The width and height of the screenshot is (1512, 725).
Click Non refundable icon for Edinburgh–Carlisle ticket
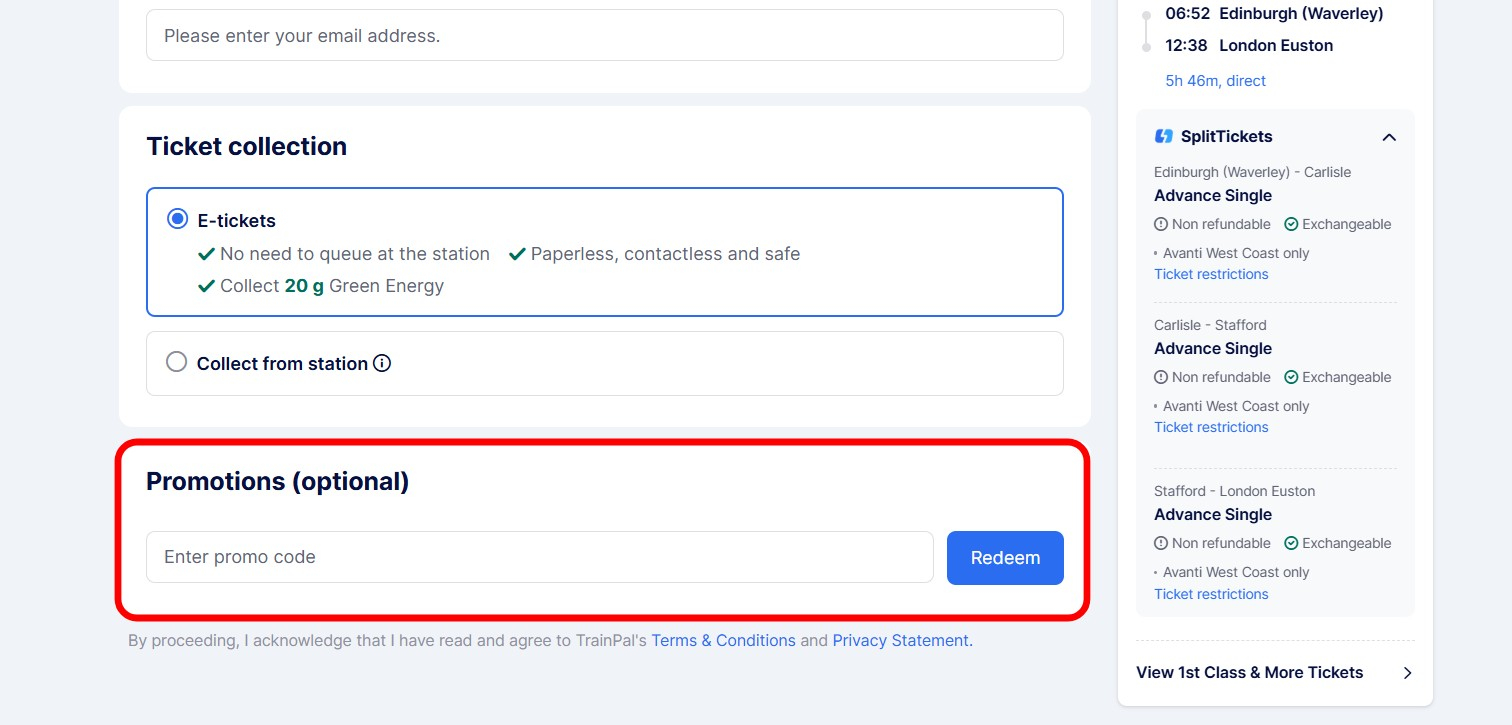tap(1161, 224)
